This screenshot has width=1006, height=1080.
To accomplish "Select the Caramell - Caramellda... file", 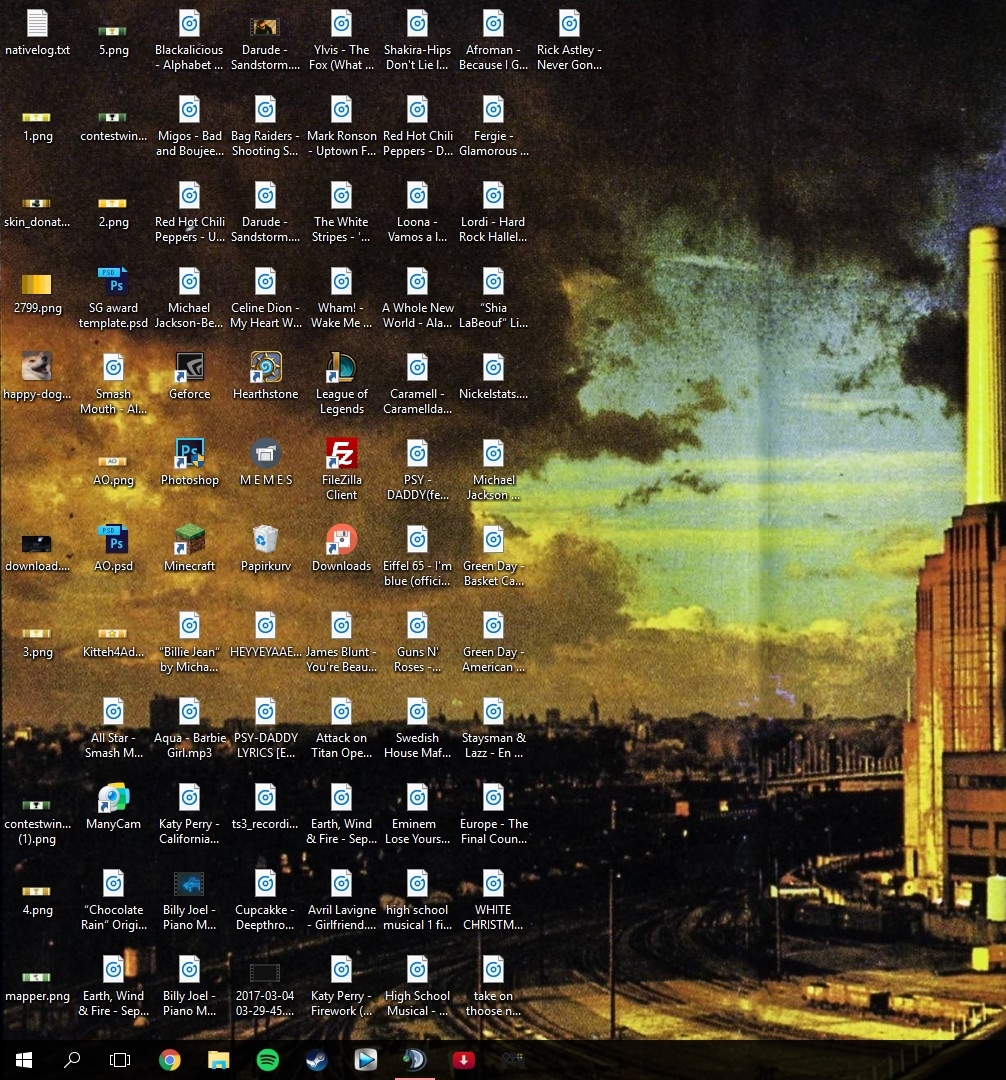I will pos(417,383).
